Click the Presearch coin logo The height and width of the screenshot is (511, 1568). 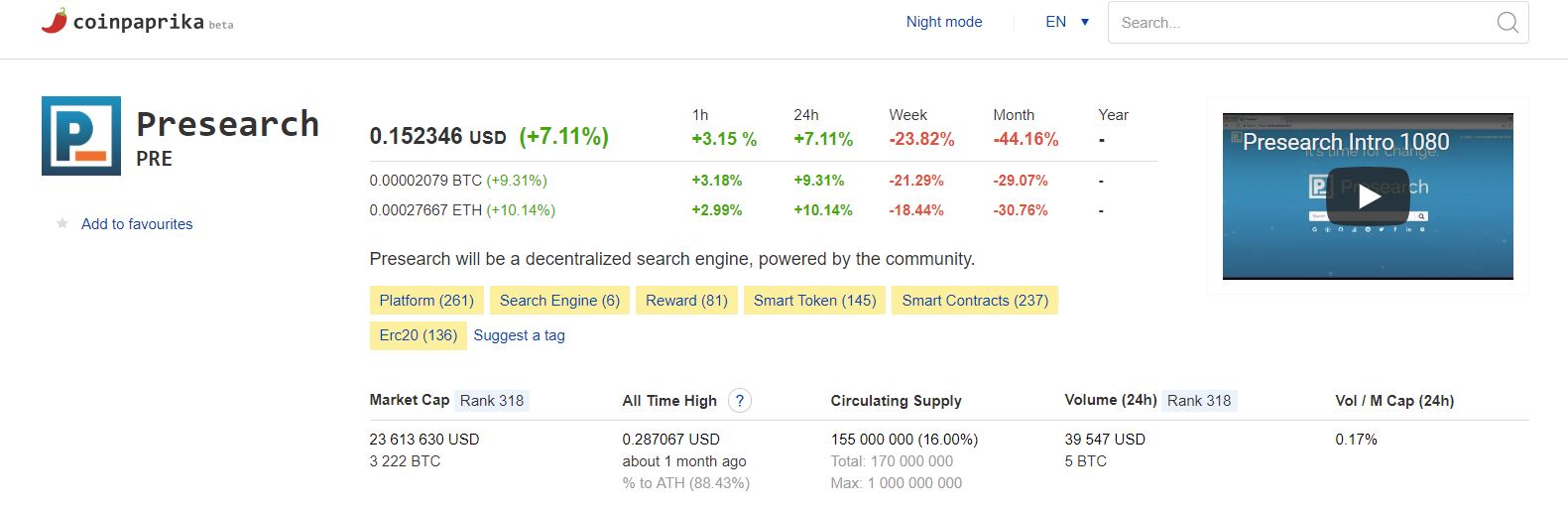(x=81, y=136)
